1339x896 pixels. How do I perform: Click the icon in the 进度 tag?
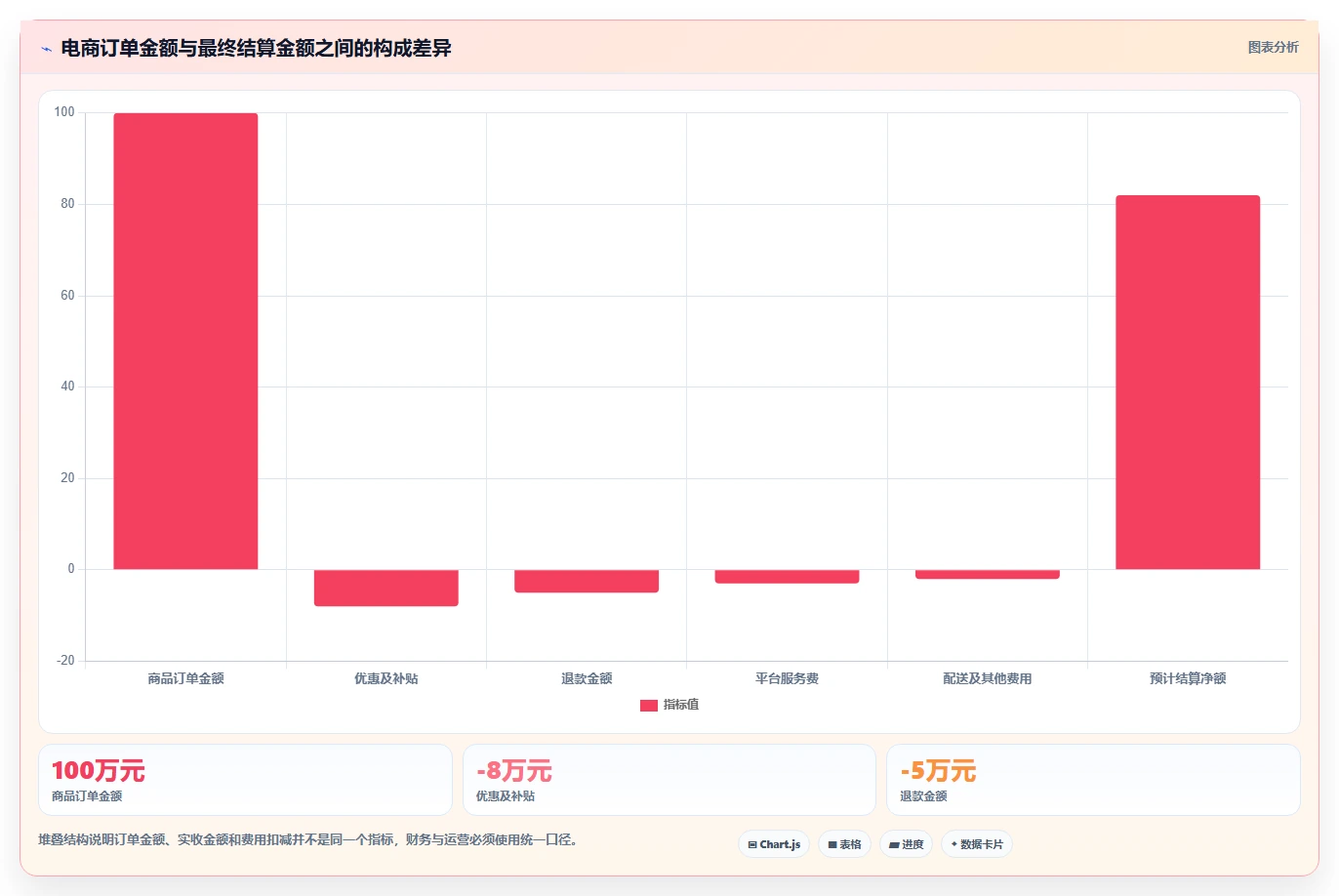coord(894,845)
